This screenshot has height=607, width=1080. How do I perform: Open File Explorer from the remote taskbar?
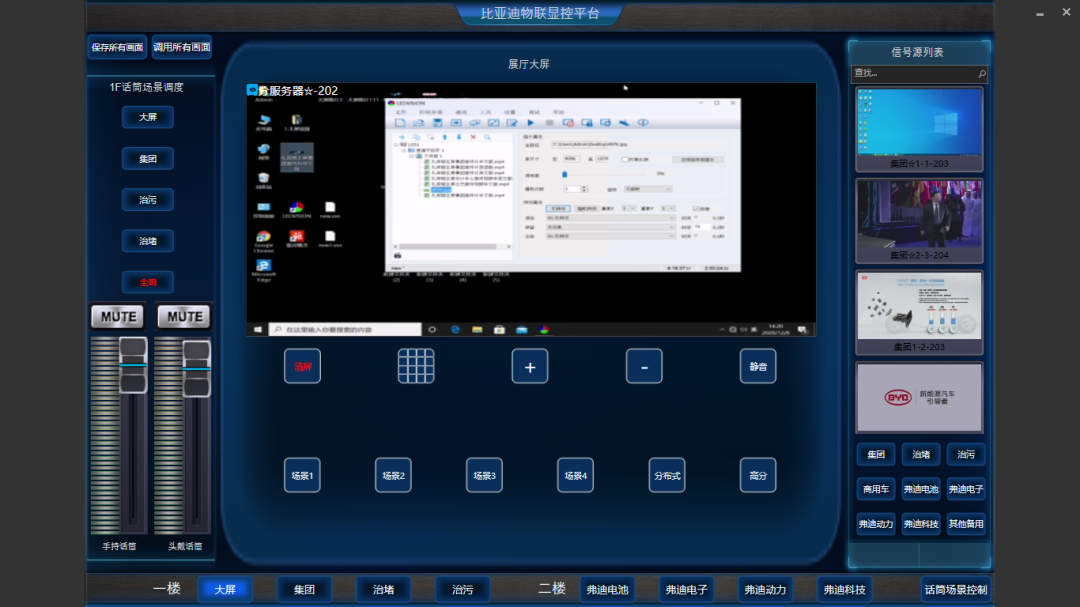click(477, 329)
